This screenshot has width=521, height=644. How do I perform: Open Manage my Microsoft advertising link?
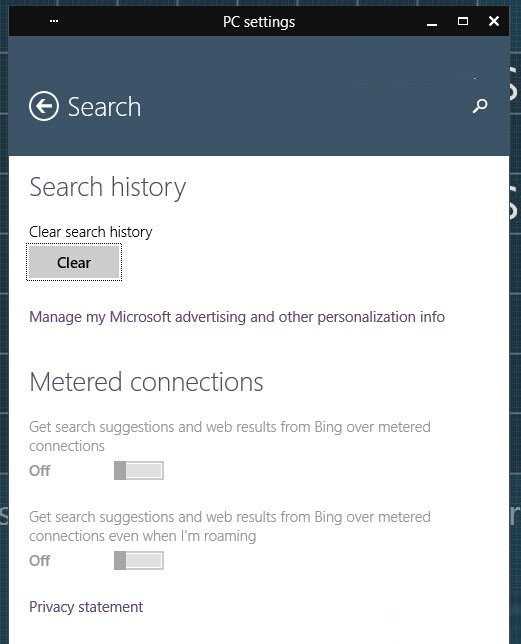pyautogui.click(x=237, y=317)
